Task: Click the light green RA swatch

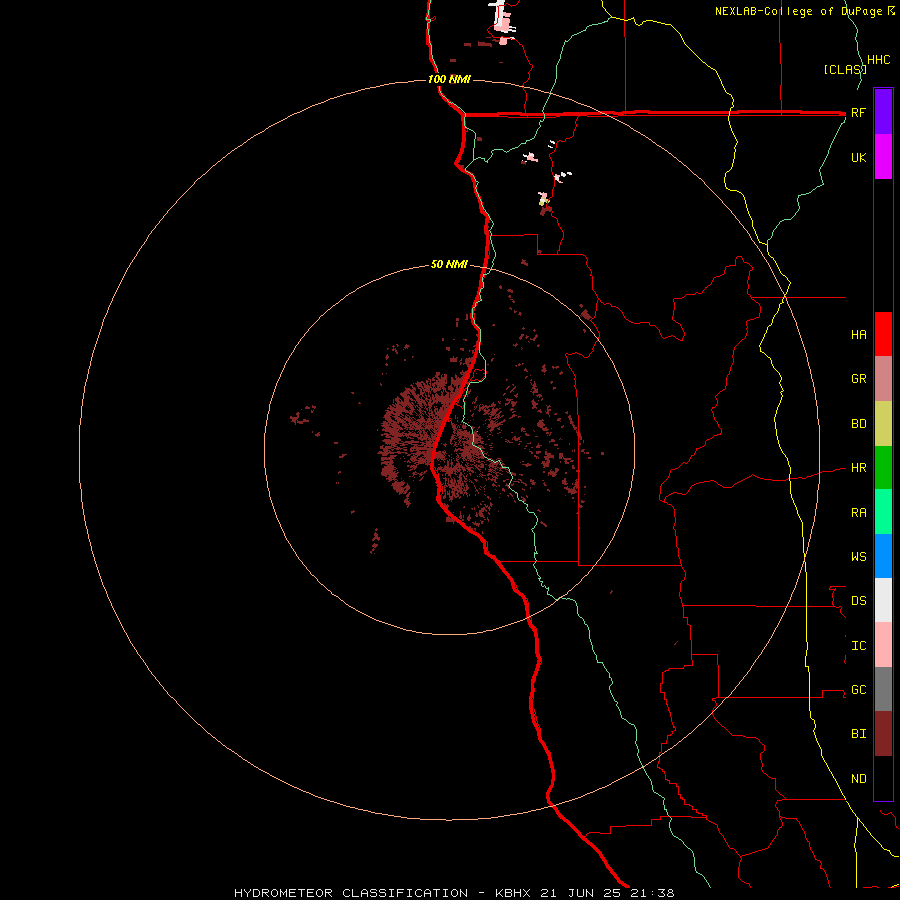Action: pyautogui.click(x=883, y=512)
